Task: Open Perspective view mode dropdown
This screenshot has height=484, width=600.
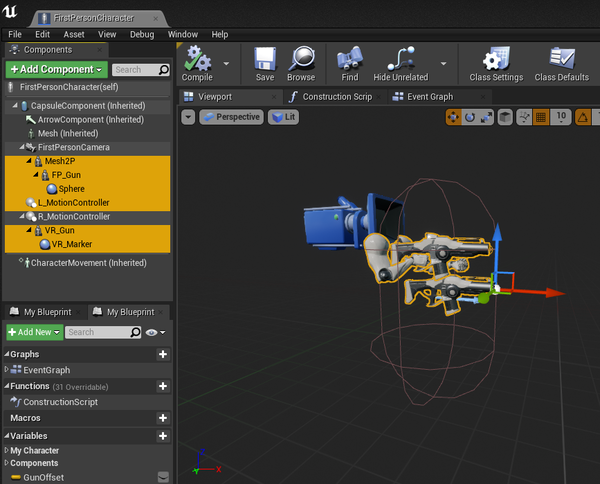Action: click(232, 117)
